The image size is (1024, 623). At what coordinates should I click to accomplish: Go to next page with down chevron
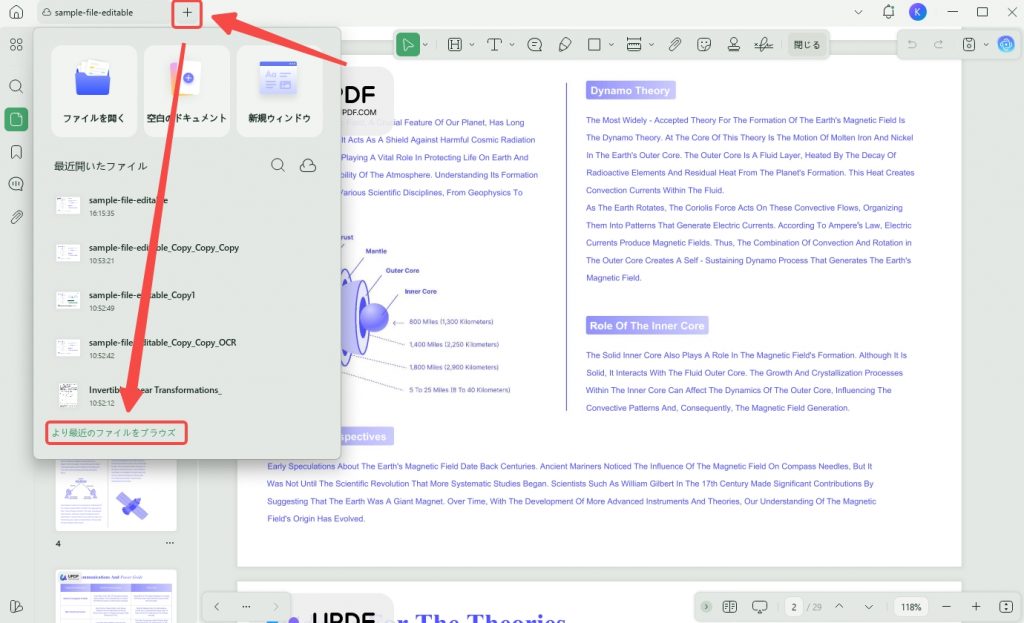(869, 607)
